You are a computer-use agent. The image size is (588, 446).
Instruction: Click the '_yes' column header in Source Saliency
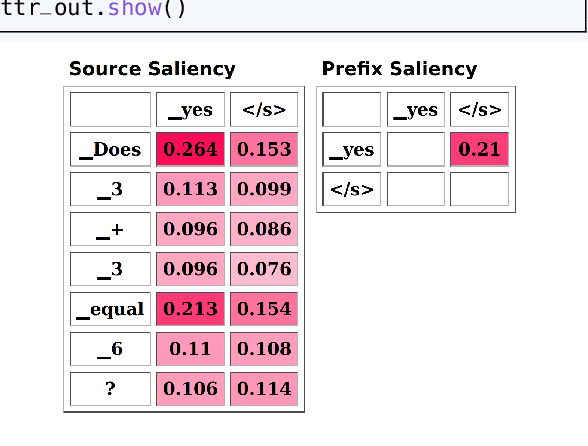click(190, 110)
